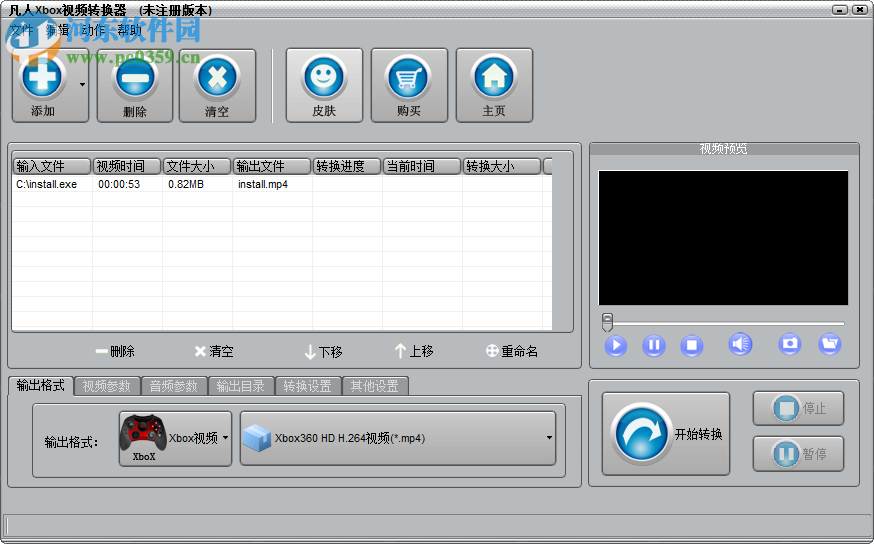
Task: Click the 暂停 pause conversion button
Action: pyautogui.click(x=798, y=454)
